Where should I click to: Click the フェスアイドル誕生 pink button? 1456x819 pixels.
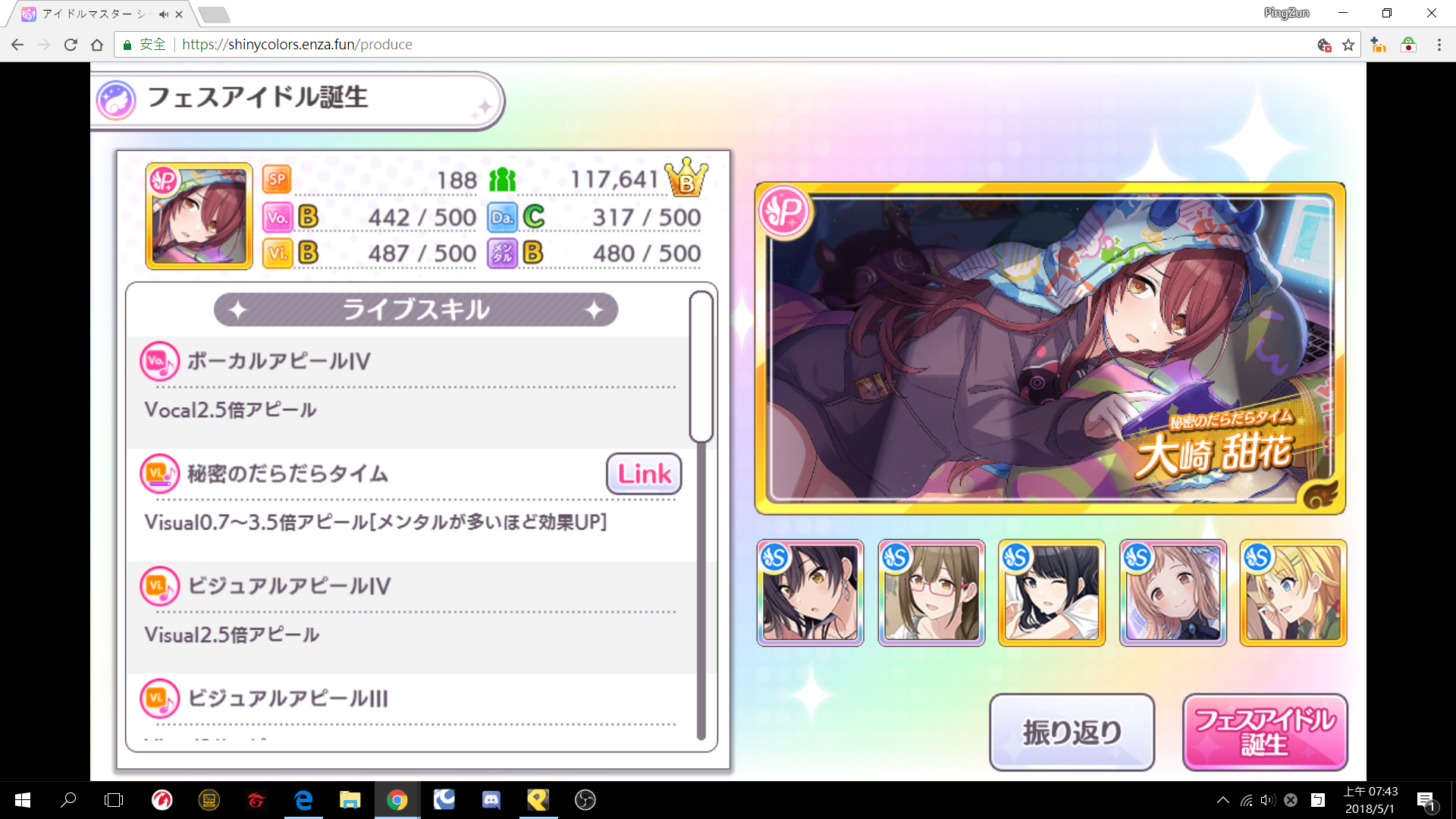coord(1264,732)
